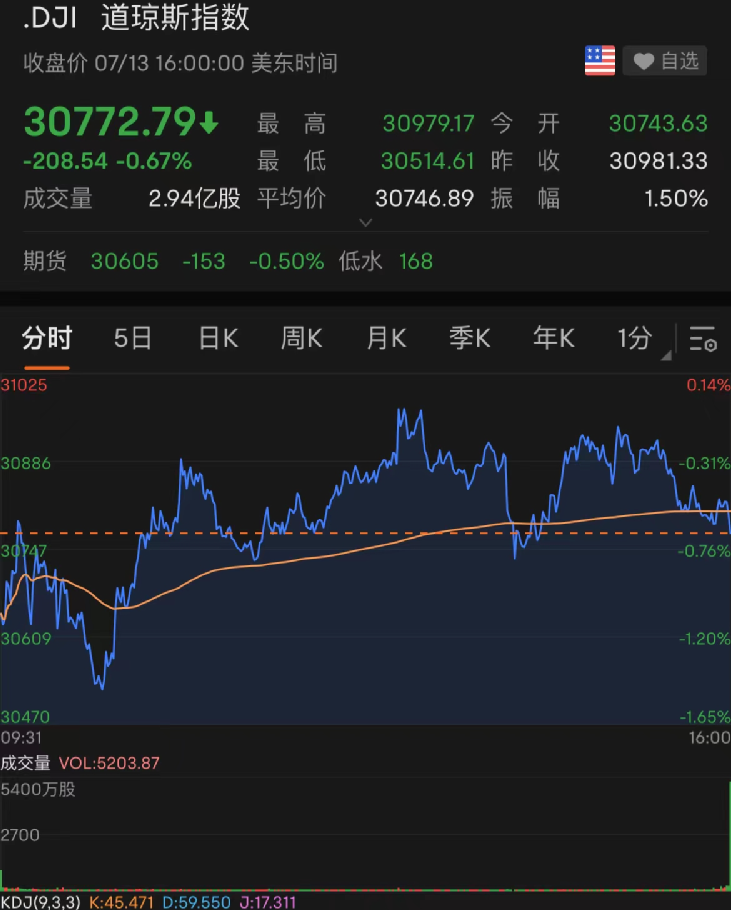Tap the -1.65% axis label
Viewport: 731px width, 910px height.
[704, 717]
